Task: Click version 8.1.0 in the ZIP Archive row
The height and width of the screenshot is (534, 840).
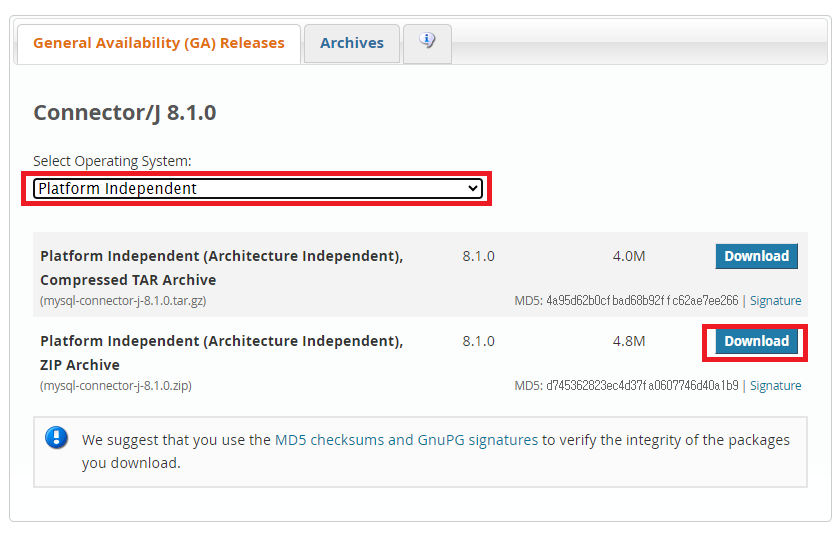Action: [x=478, y=341]
